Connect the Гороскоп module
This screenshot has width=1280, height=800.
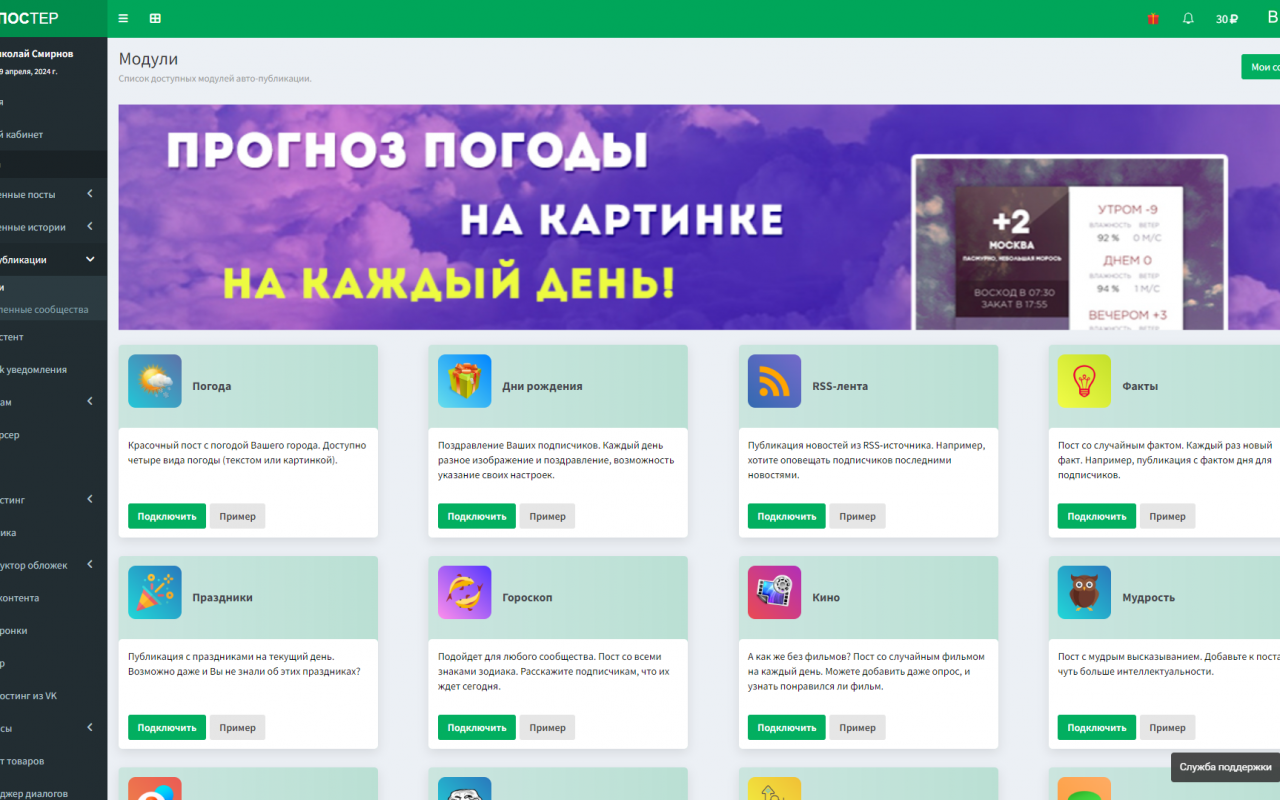477,727
